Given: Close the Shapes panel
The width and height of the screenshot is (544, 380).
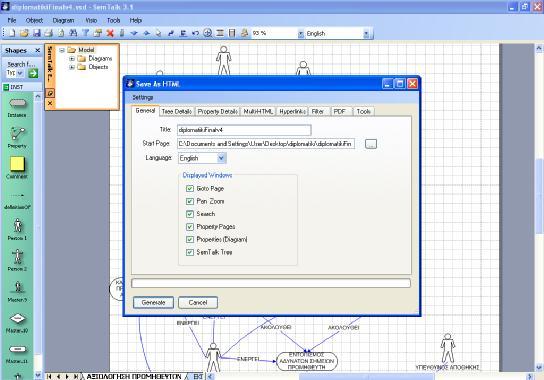Looking at the screenshot, I should pyautogui.click(x=37, y=51).
